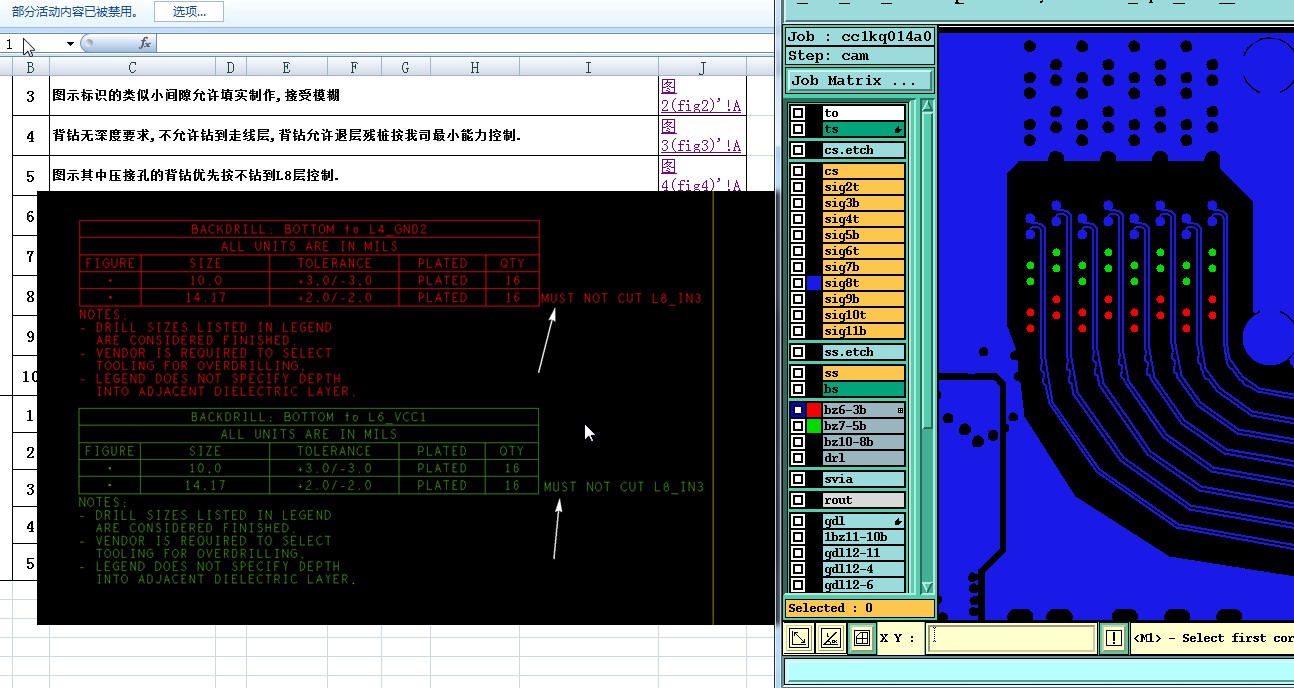Click the 选项... options button
1294x688 pixels.
click(189, 12)
